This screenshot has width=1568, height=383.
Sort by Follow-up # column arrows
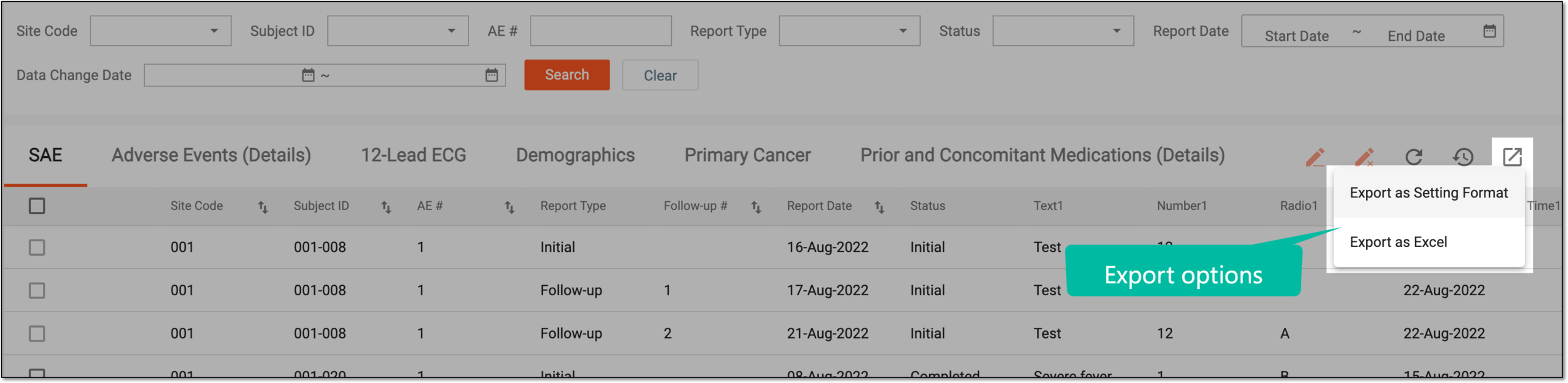pyautogui.click(x=756, y=207)
